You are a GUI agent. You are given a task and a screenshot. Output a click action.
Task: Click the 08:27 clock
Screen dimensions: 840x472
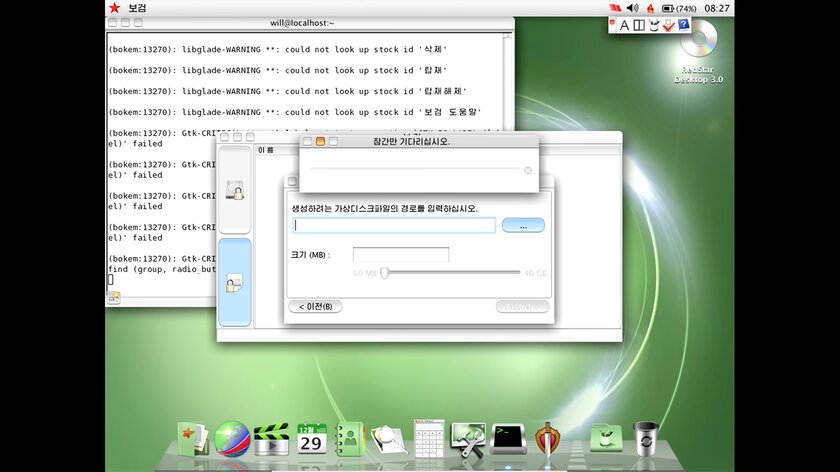pos(717,8)
